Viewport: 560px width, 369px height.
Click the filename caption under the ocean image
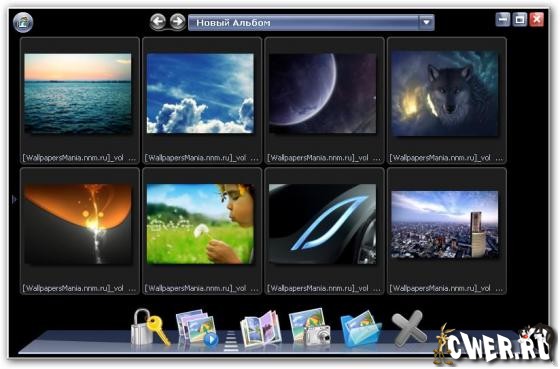click(79, 158)
